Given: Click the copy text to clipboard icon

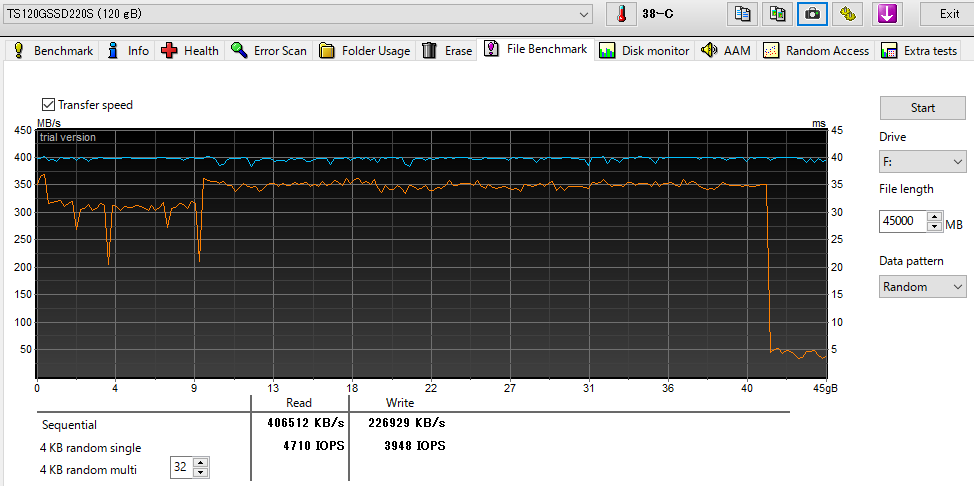Looking at the screenshot, I should pos(742,14).
